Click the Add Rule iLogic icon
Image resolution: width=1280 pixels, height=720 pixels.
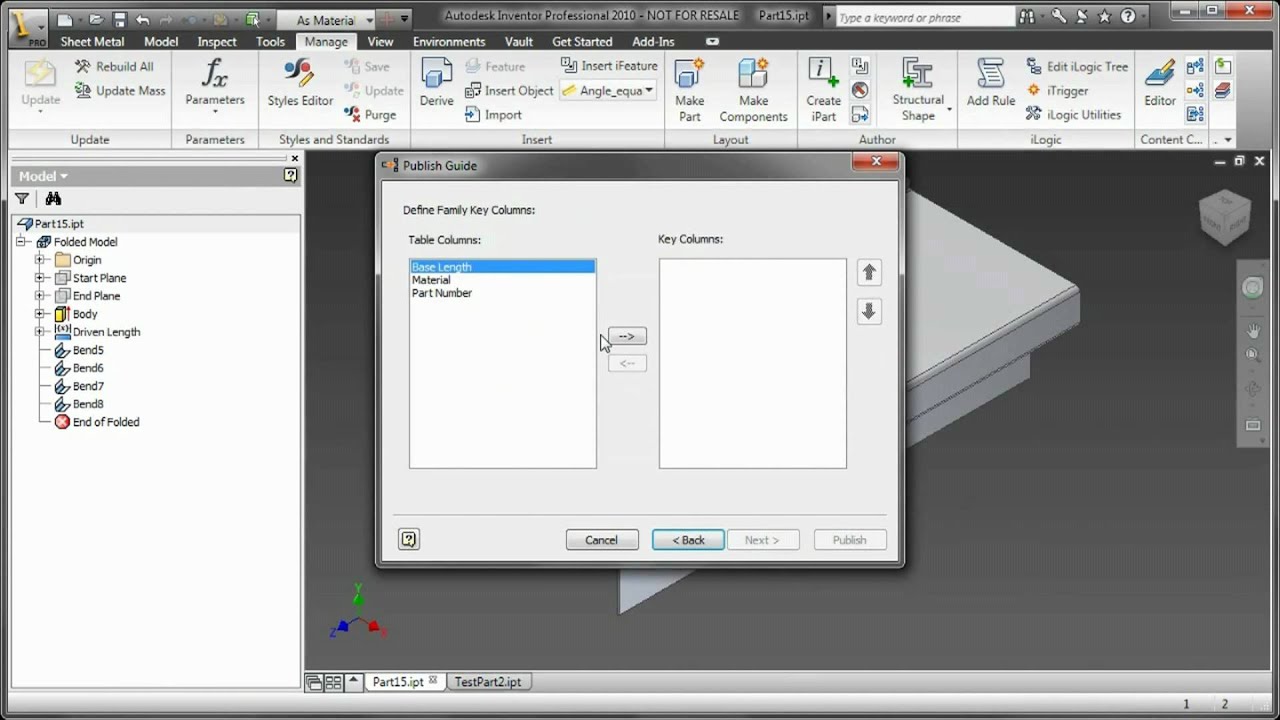990,75
